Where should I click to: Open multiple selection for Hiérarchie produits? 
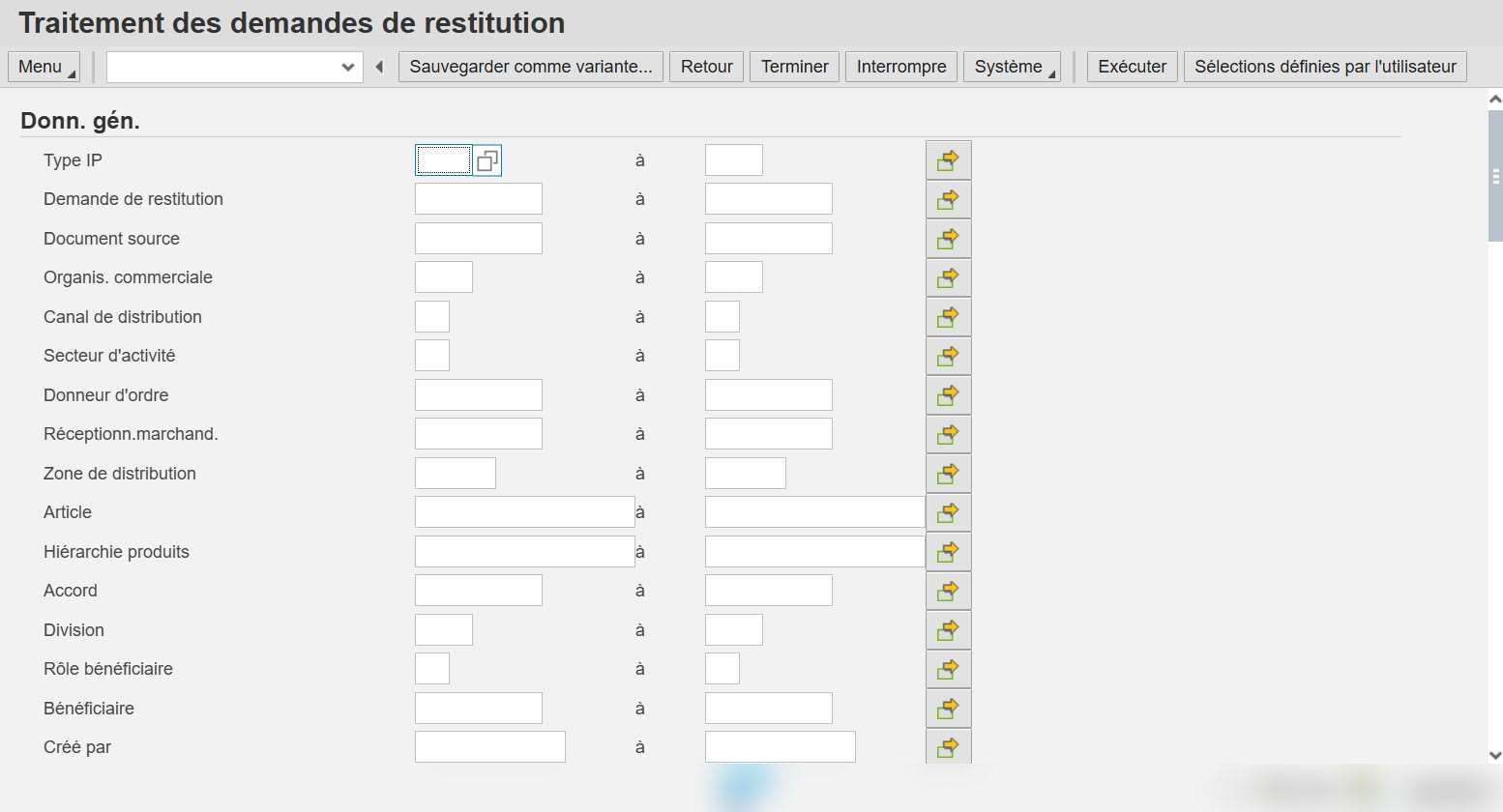click(948, 552)
